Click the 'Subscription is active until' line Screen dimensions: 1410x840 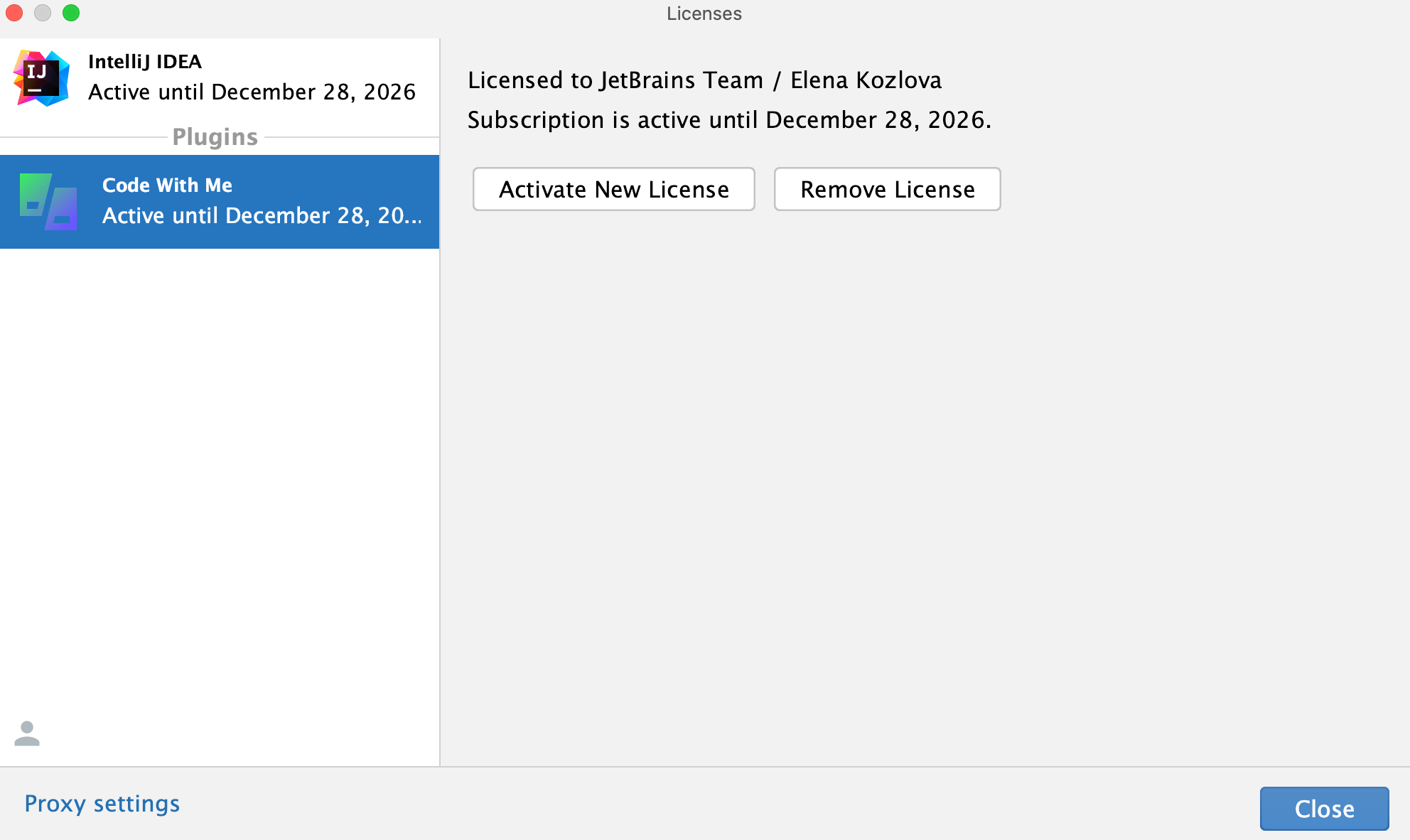point(728,120)
